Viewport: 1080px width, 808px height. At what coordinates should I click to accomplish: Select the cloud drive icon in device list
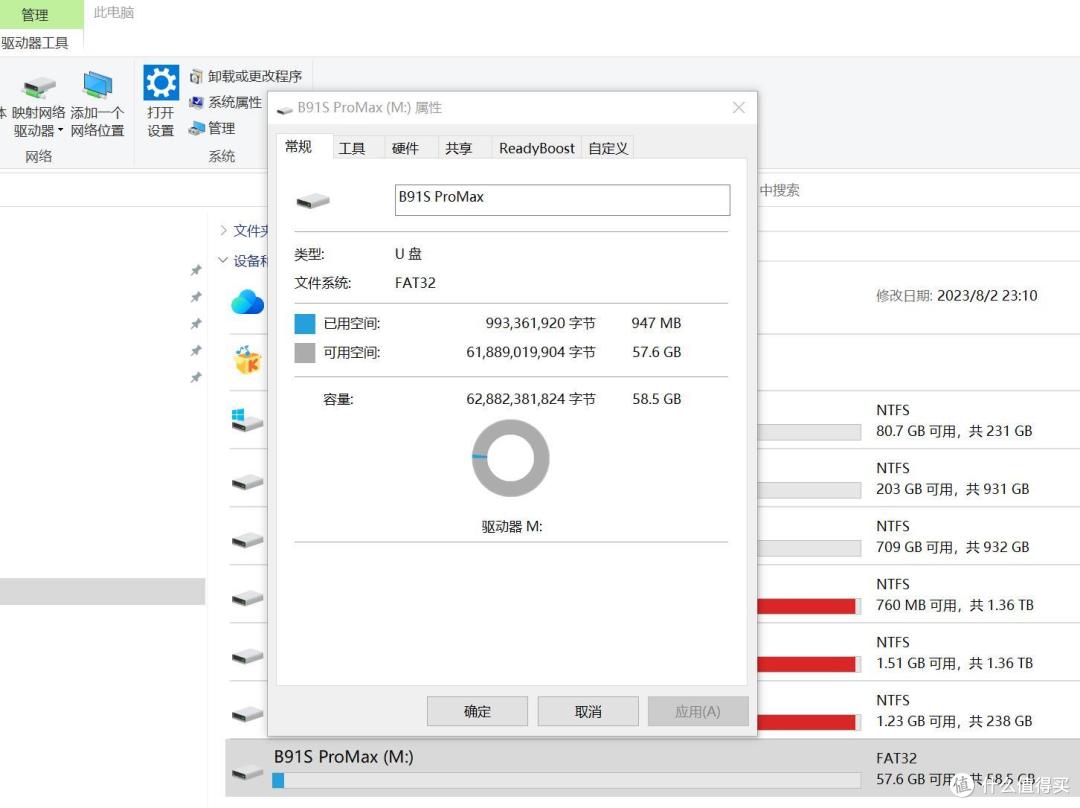(x=247, y=302)
